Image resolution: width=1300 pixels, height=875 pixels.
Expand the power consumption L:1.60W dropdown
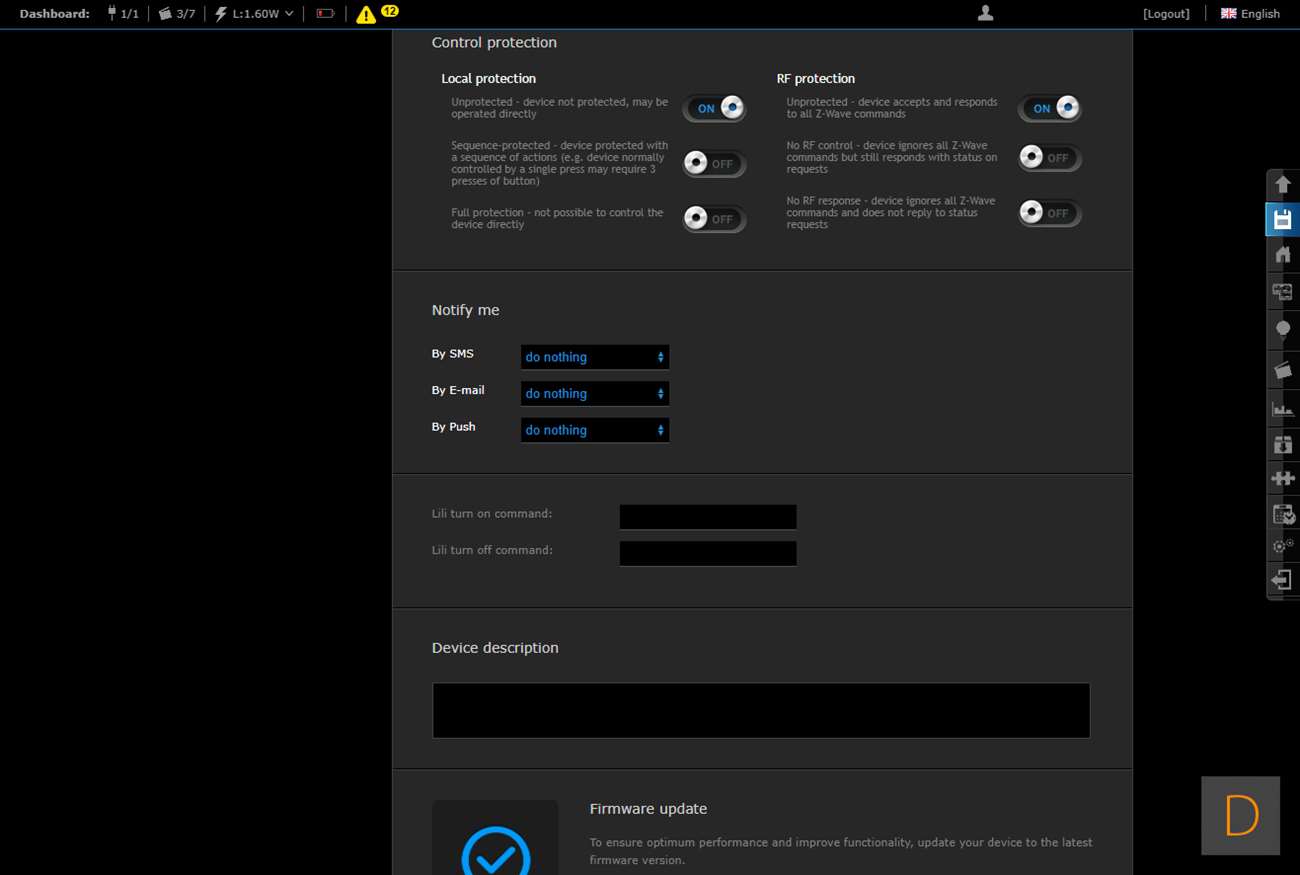tap(255, 14)
